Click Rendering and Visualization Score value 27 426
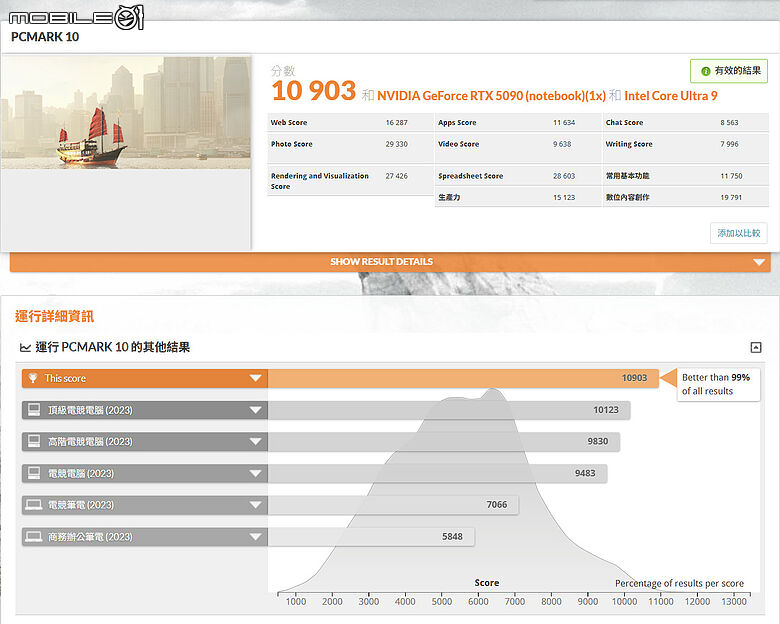Viewport: 780px width, 624px height. [396, 176]
